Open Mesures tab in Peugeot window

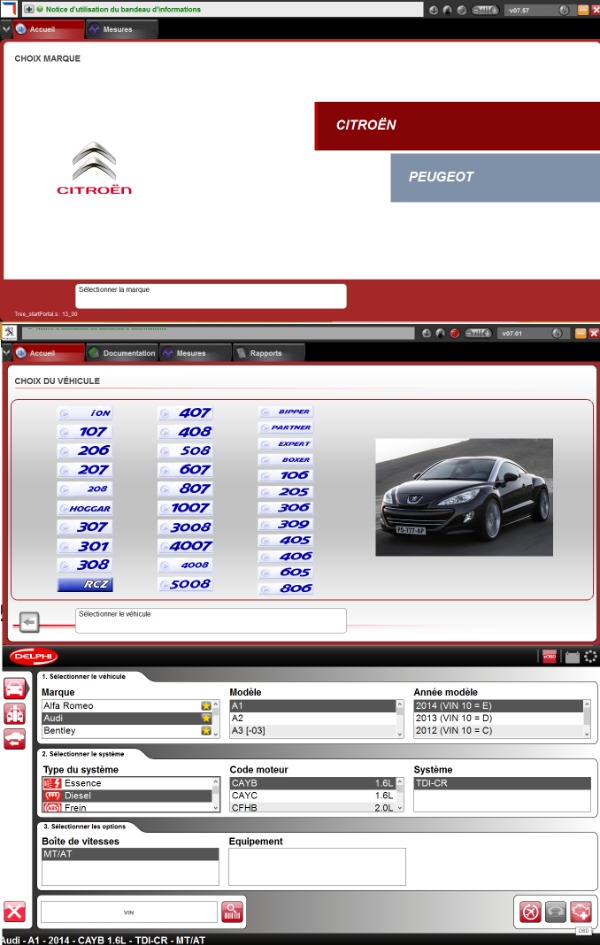pos(195,353)
